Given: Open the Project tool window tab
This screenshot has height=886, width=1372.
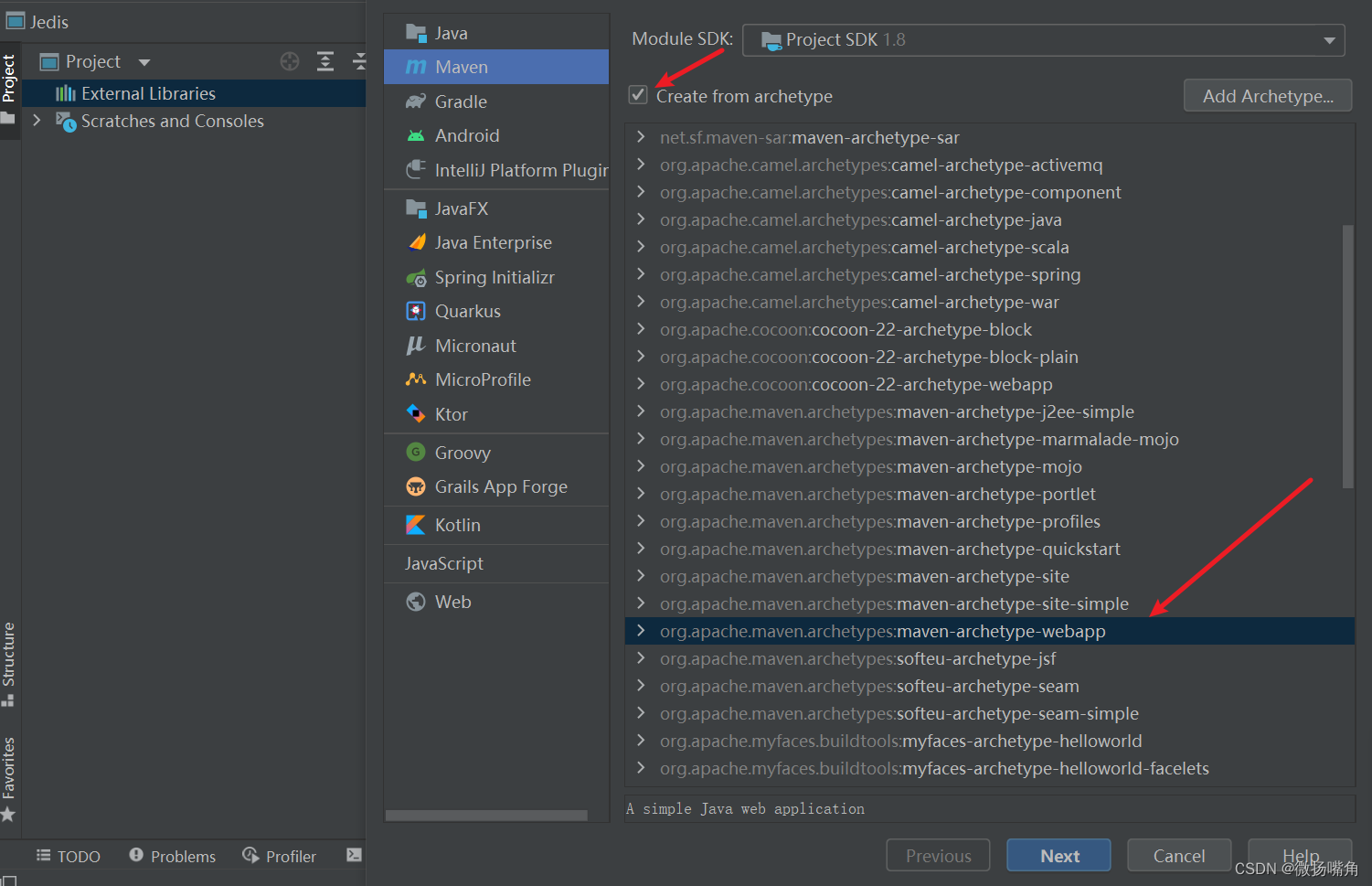Looking at the screenshot, I should [x=9, y=91].
